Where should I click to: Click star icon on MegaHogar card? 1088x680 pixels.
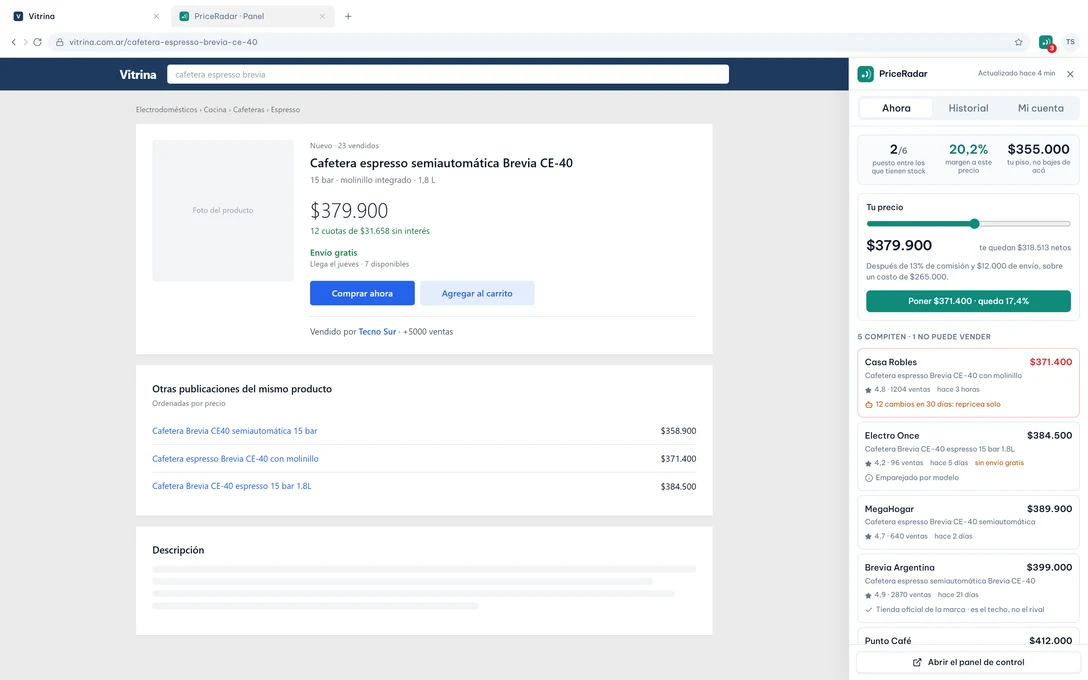tap(868, 536)
